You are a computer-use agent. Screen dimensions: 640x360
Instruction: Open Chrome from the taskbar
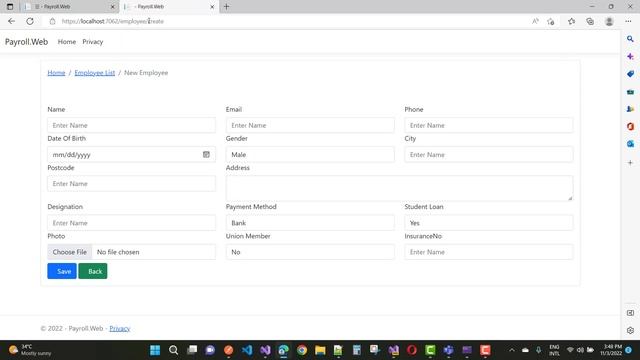point(302,350)
